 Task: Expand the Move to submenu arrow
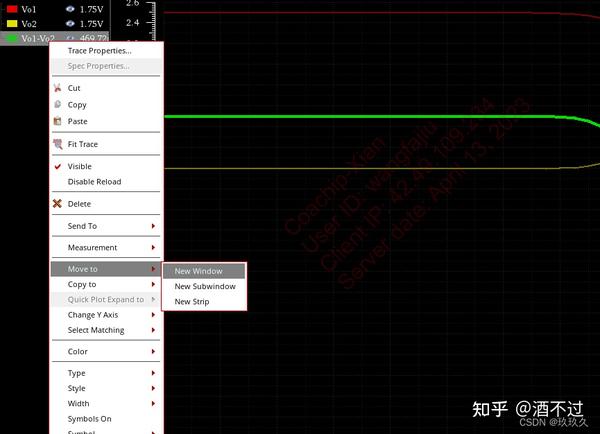153,269
